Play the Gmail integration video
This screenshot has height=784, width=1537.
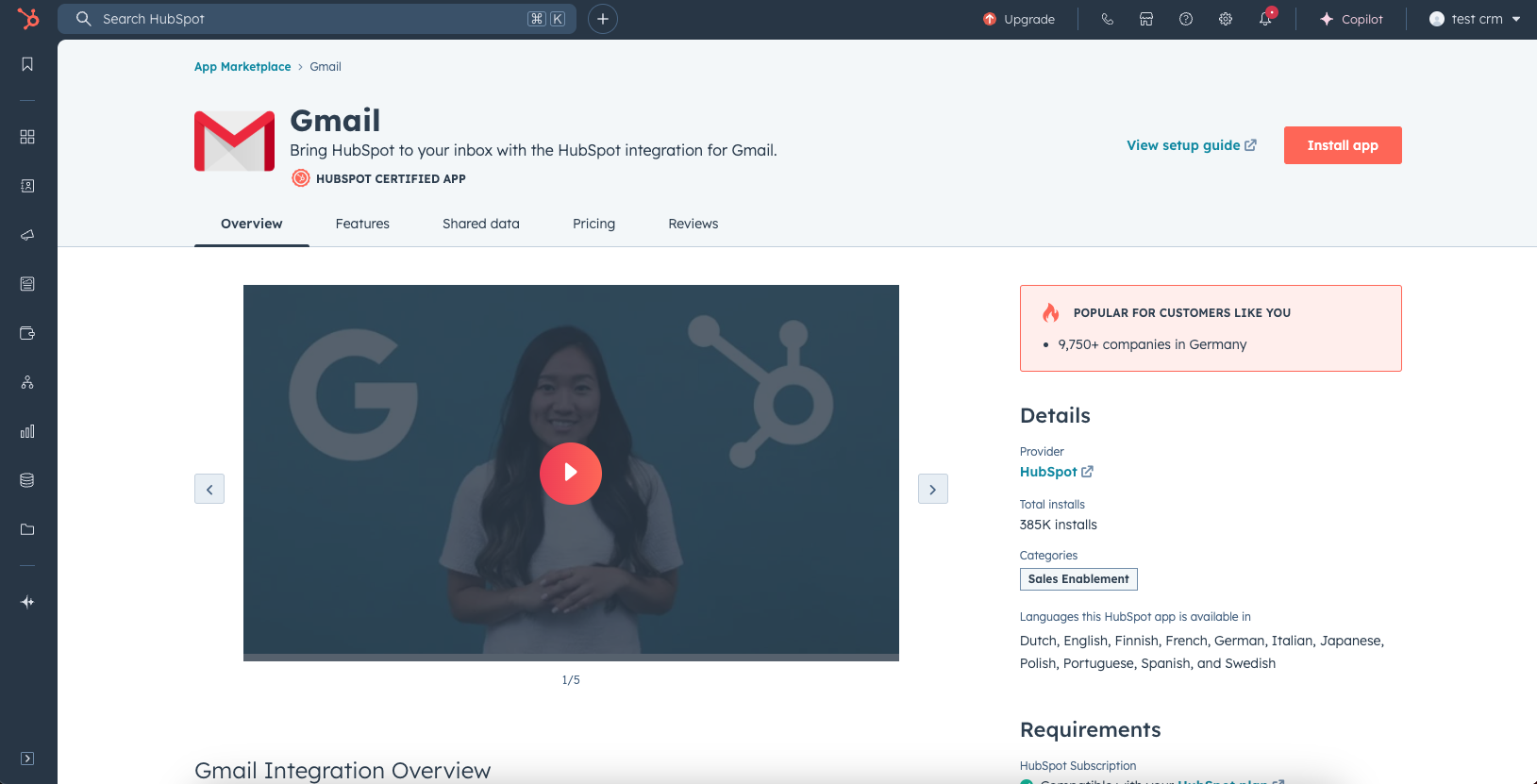(x=571, y=474)
